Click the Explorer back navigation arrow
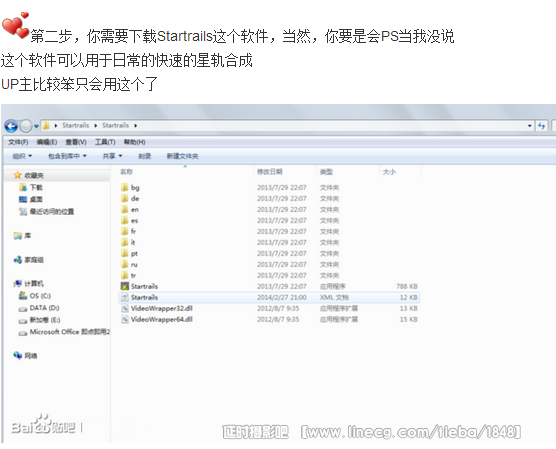This screenshot has width=556, height=449. (11, 126)
